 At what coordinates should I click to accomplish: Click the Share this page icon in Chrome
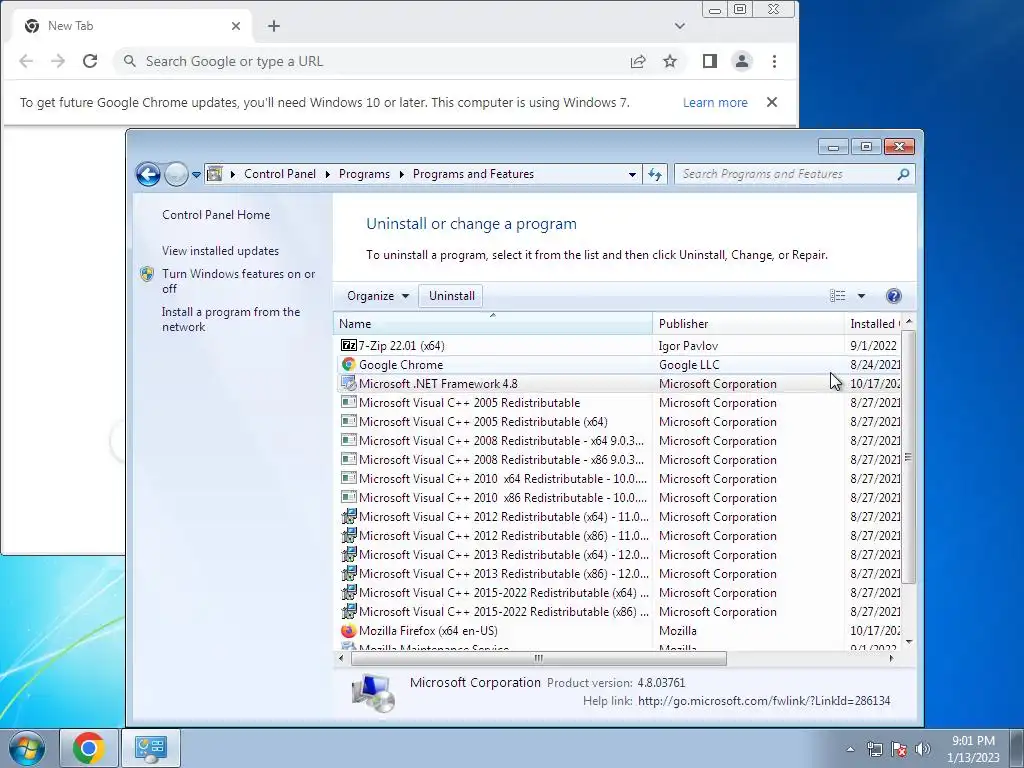click(x=638, y=61)
